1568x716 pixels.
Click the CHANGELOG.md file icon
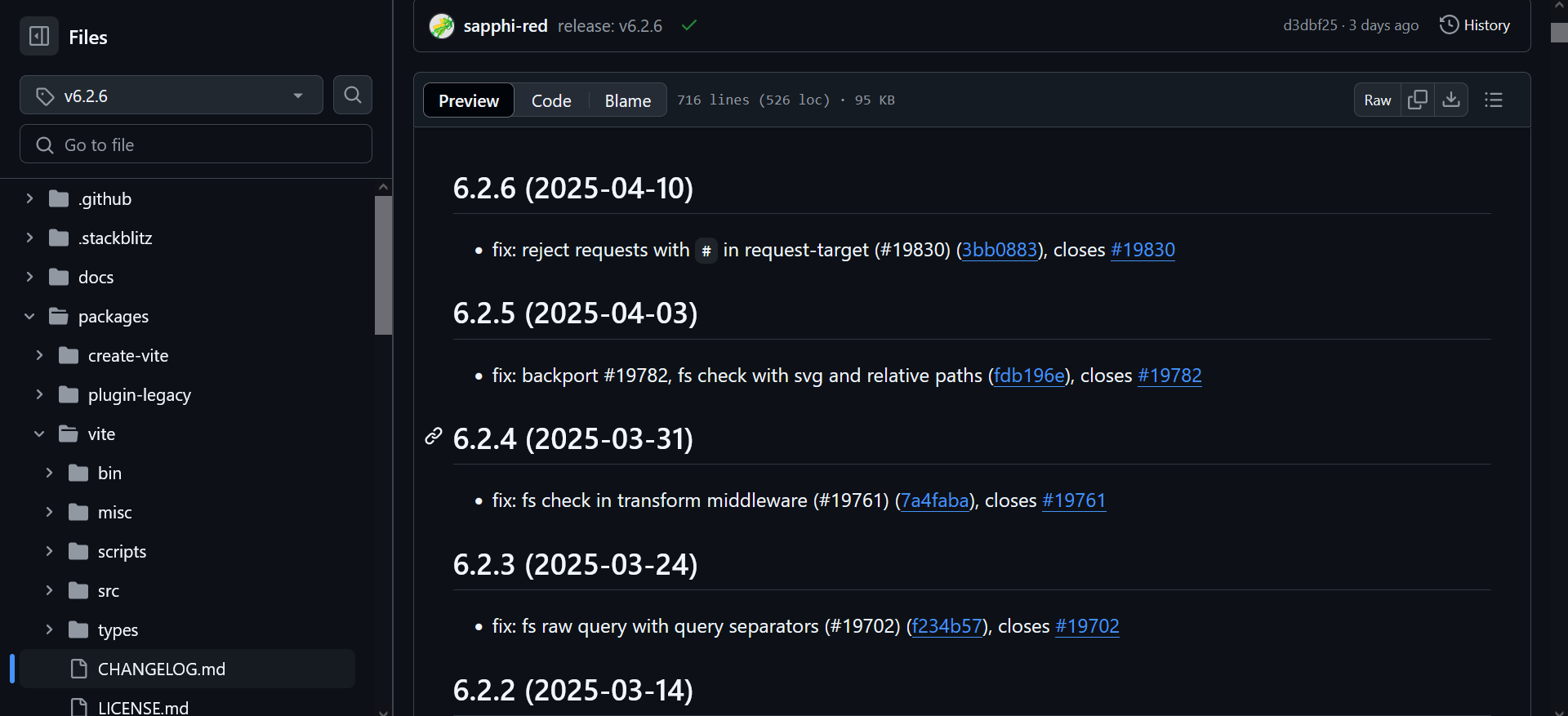point(79,669)
